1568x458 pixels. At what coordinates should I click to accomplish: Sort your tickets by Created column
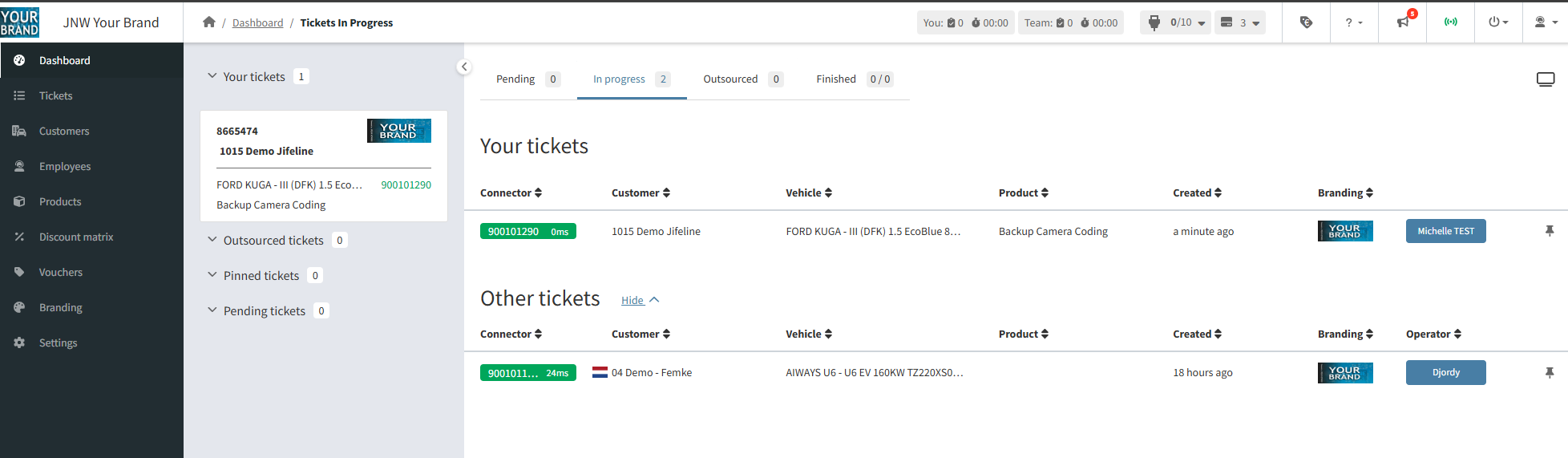(x=1197, y=193)
